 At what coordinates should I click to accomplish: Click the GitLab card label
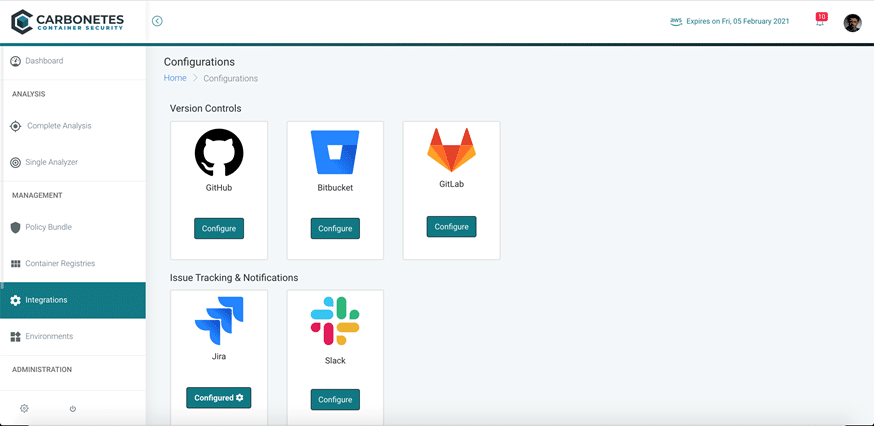[x=451, y=184]
